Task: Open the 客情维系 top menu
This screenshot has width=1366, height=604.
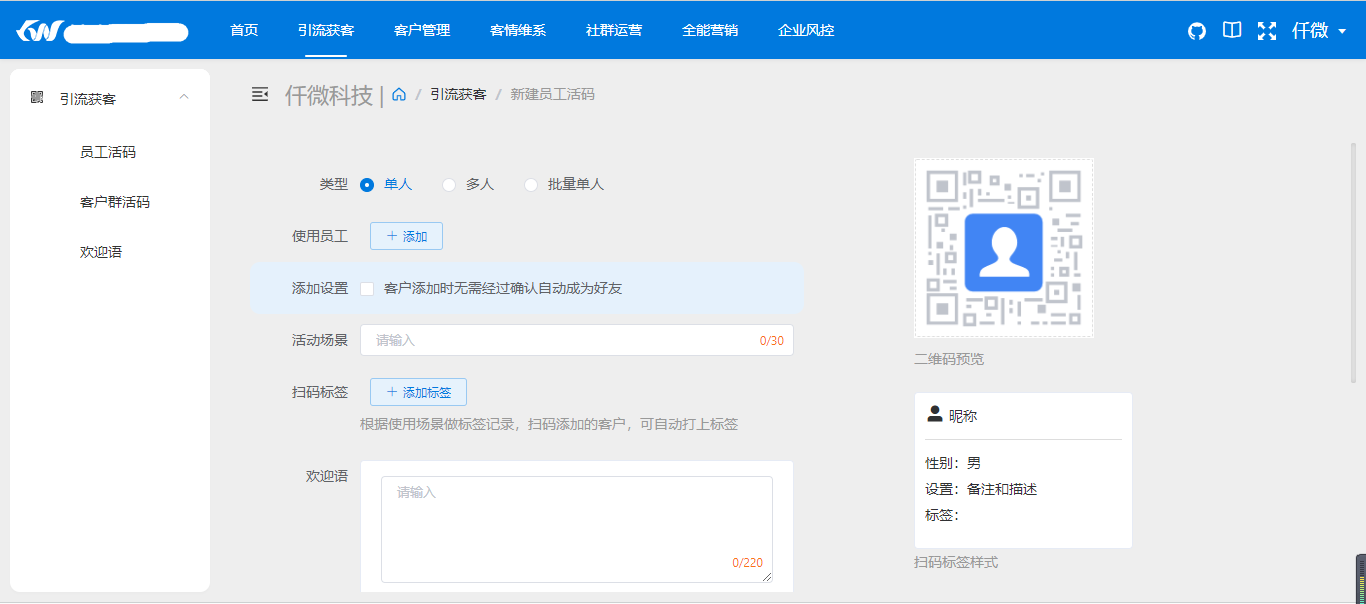Action: point(518,30)
